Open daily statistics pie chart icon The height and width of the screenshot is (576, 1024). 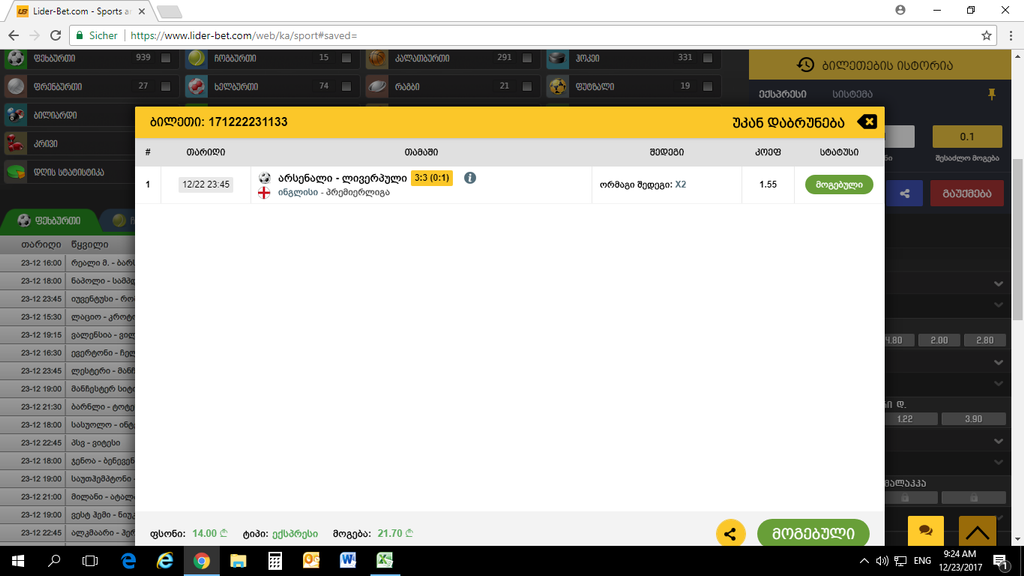click(16, 172)
